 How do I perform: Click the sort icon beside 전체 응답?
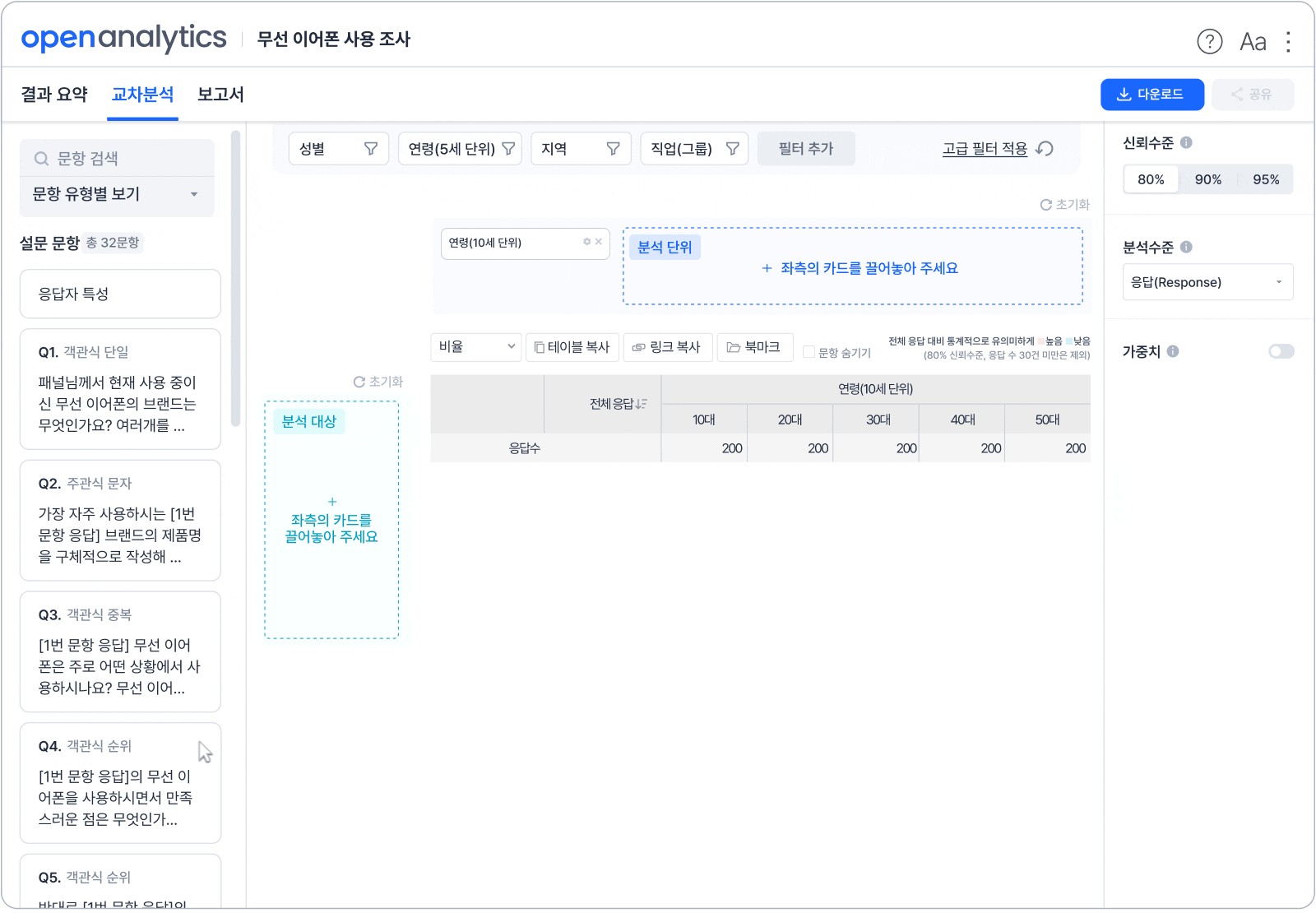pos(642,404)
